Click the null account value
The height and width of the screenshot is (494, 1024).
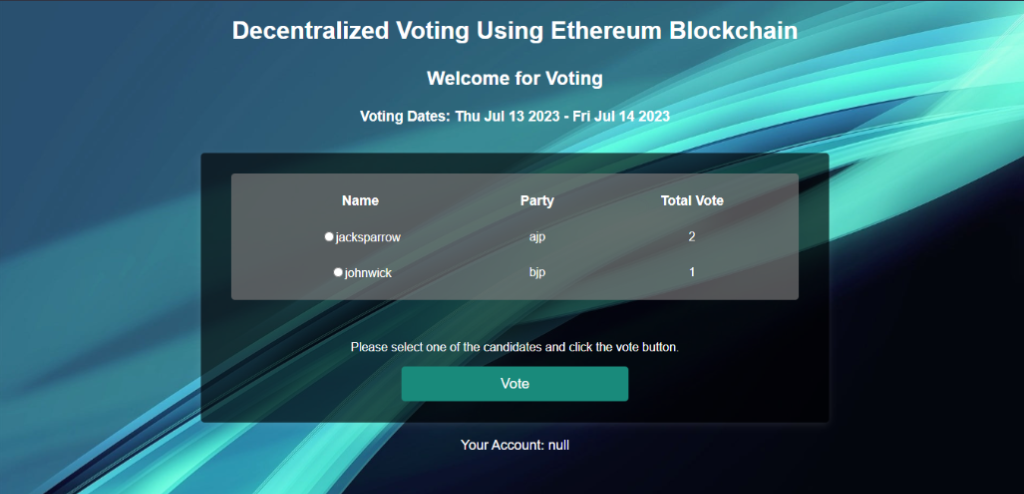(556, 444)
